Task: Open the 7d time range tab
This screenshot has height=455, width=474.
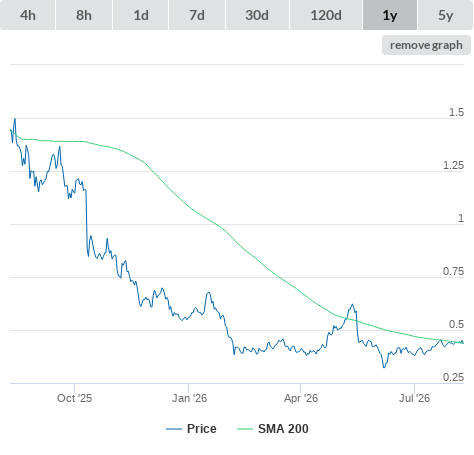Action: (x=197, y=15)
